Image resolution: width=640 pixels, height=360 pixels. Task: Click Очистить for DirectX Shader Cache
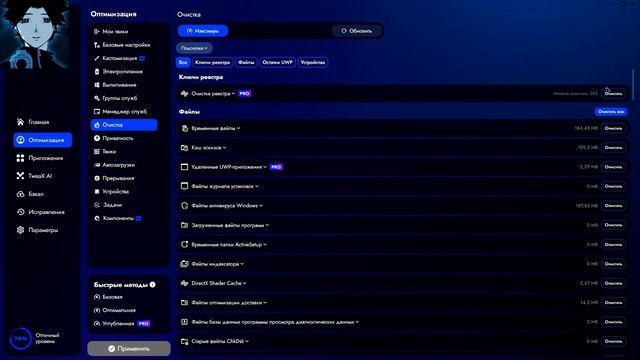[x=613, y=283]
